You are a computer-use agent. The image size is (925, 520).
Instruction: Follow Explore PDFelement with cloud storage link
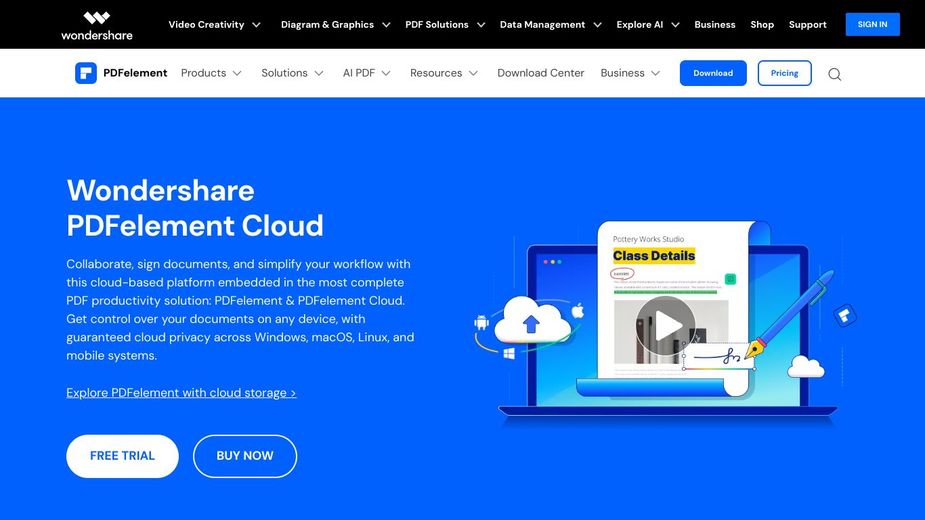(181, 393)
